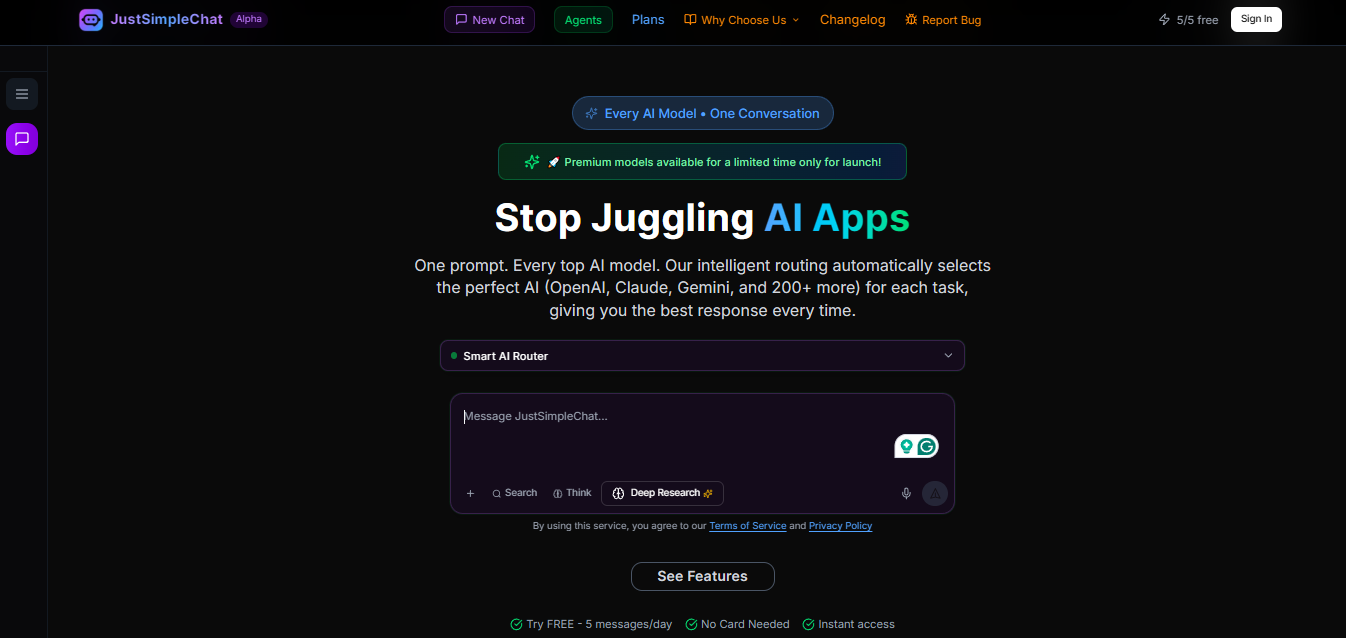Click the Stop Juggling AI Apps headline

pos(702,217)
